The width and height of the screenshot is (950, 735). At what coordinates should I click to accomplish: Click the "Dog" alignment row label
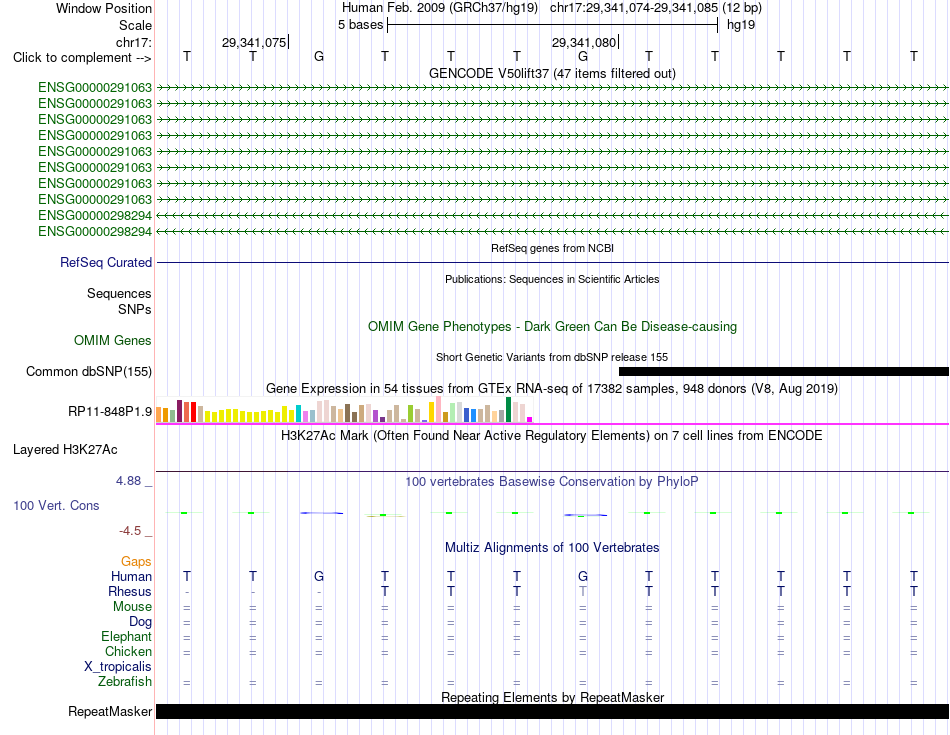click(x=140, y=622)
